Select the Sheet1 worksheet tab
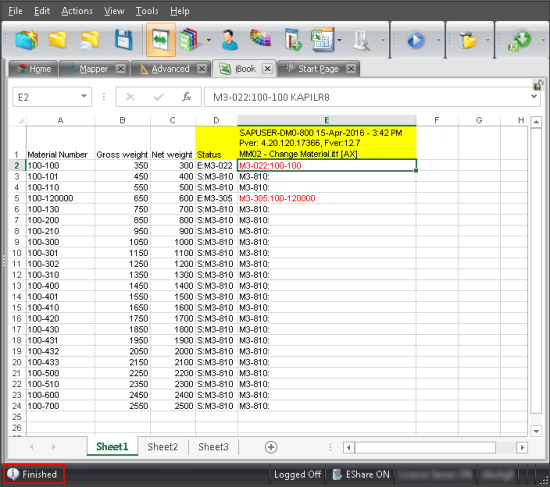 coord(112,447)
